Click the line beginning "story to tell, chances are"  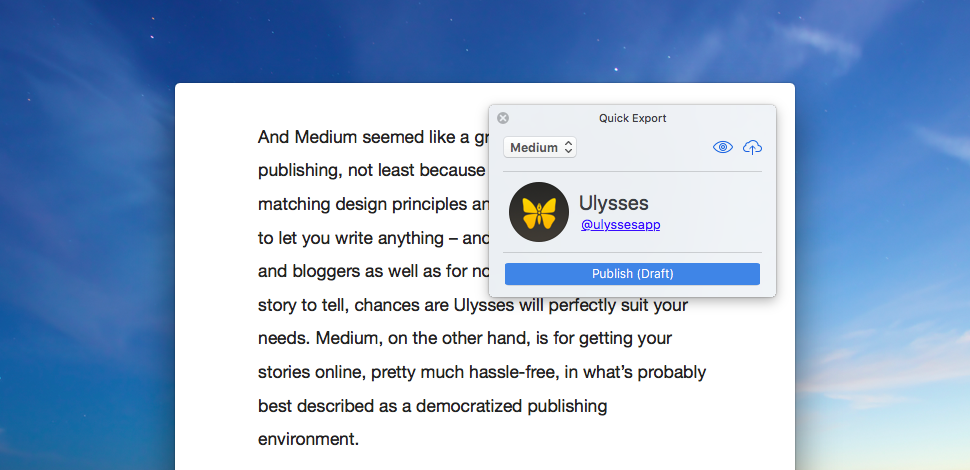(473, 306)
